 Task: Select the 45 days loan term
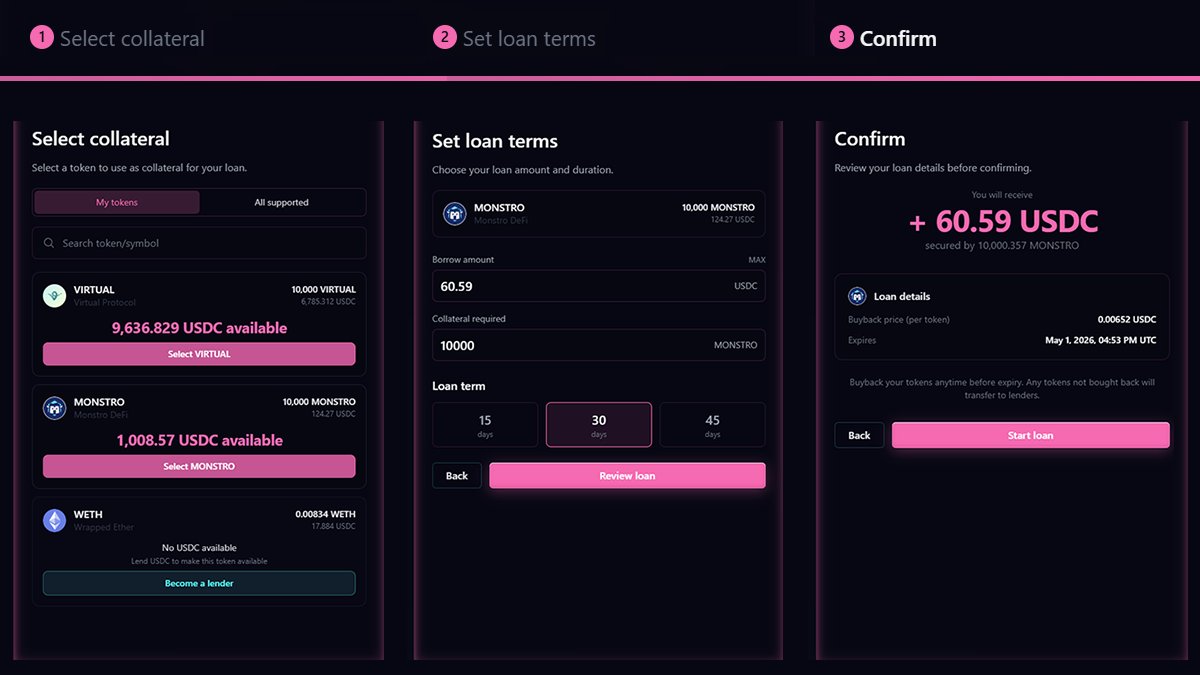point(712,425)
